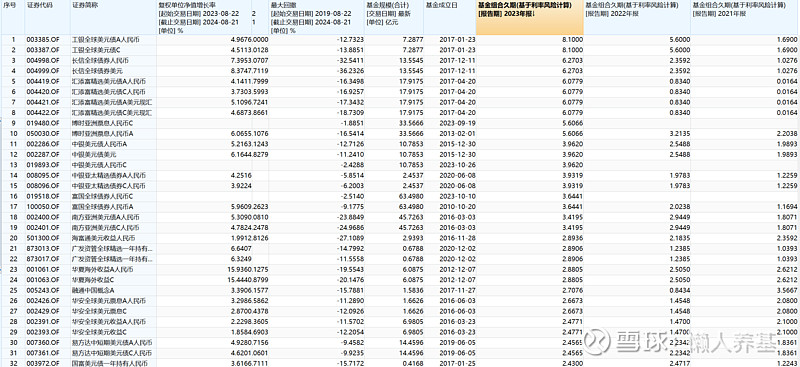800x367 pixels.
Task: Select fund code 003385.OF
Action: pos(43,39)
